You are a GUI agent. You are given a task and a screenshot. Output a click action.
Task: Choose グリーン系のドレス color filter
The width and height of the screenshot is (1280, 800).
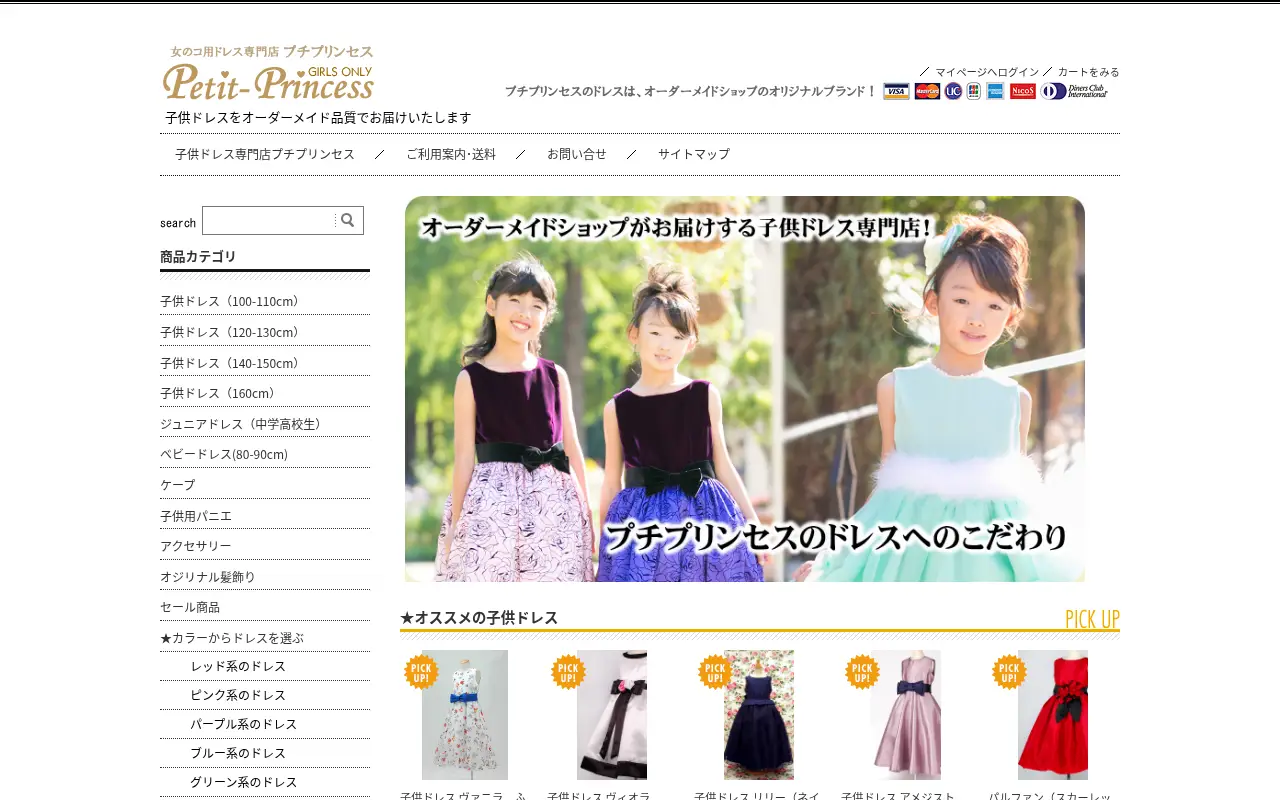243,782
